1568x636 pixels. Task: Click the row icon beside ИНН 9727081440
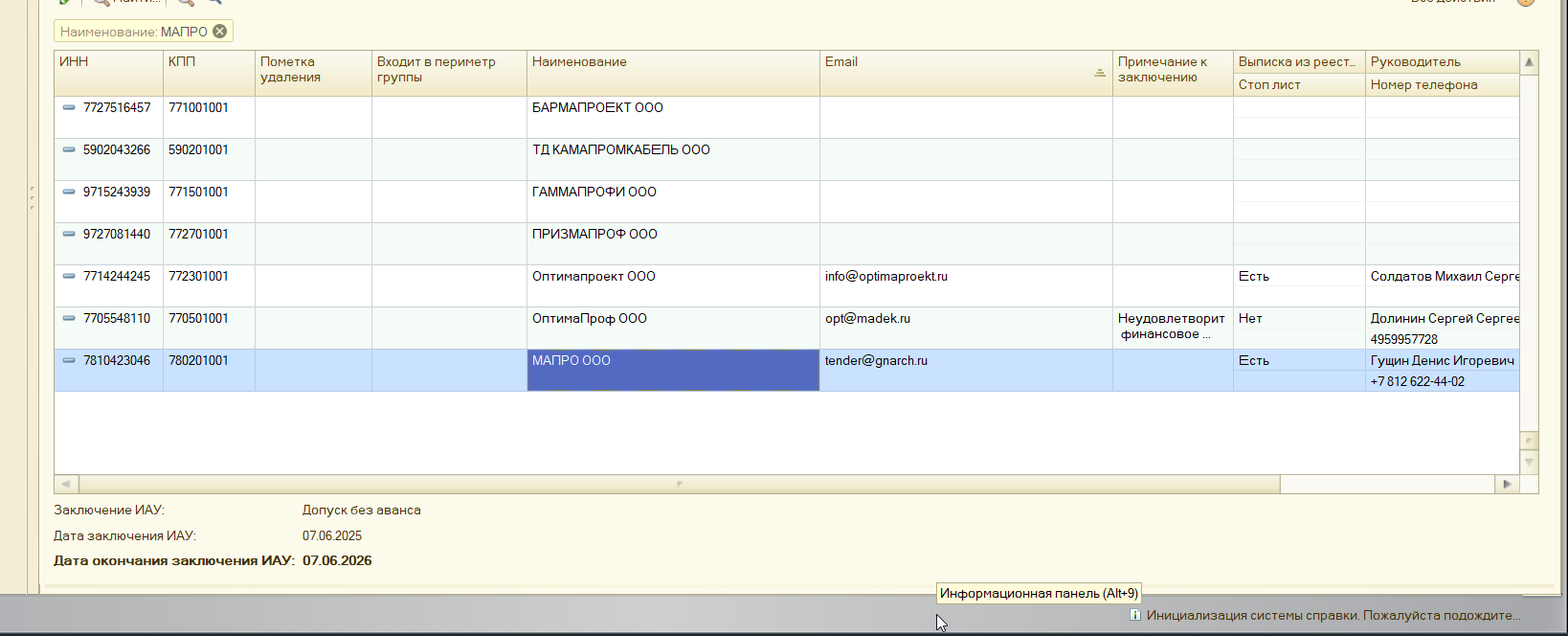69,234
